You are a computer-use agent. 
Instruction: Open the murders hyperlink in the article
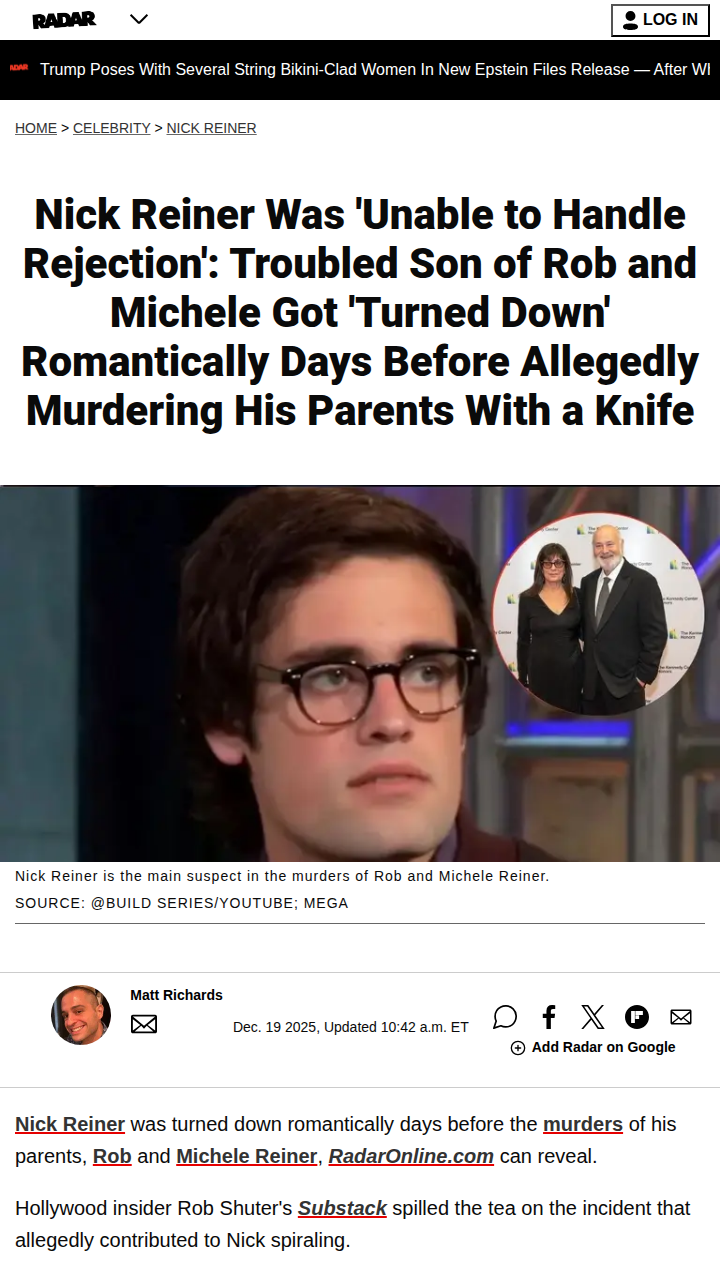coord(583,1124)
